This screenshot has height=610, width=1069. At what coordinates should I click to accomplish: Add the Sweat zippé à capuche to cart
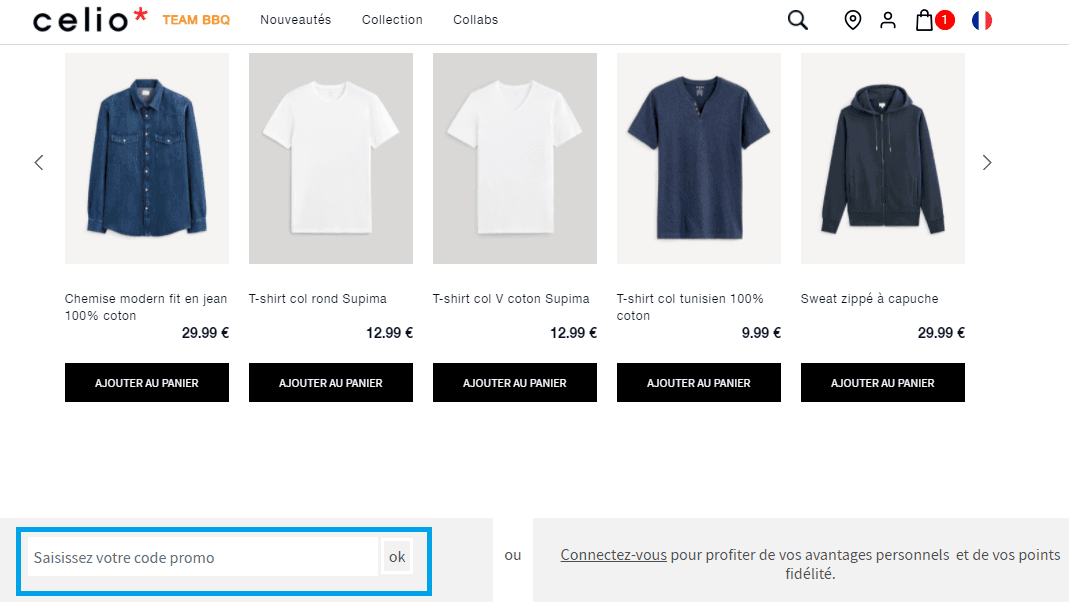(x=882, y=382)
